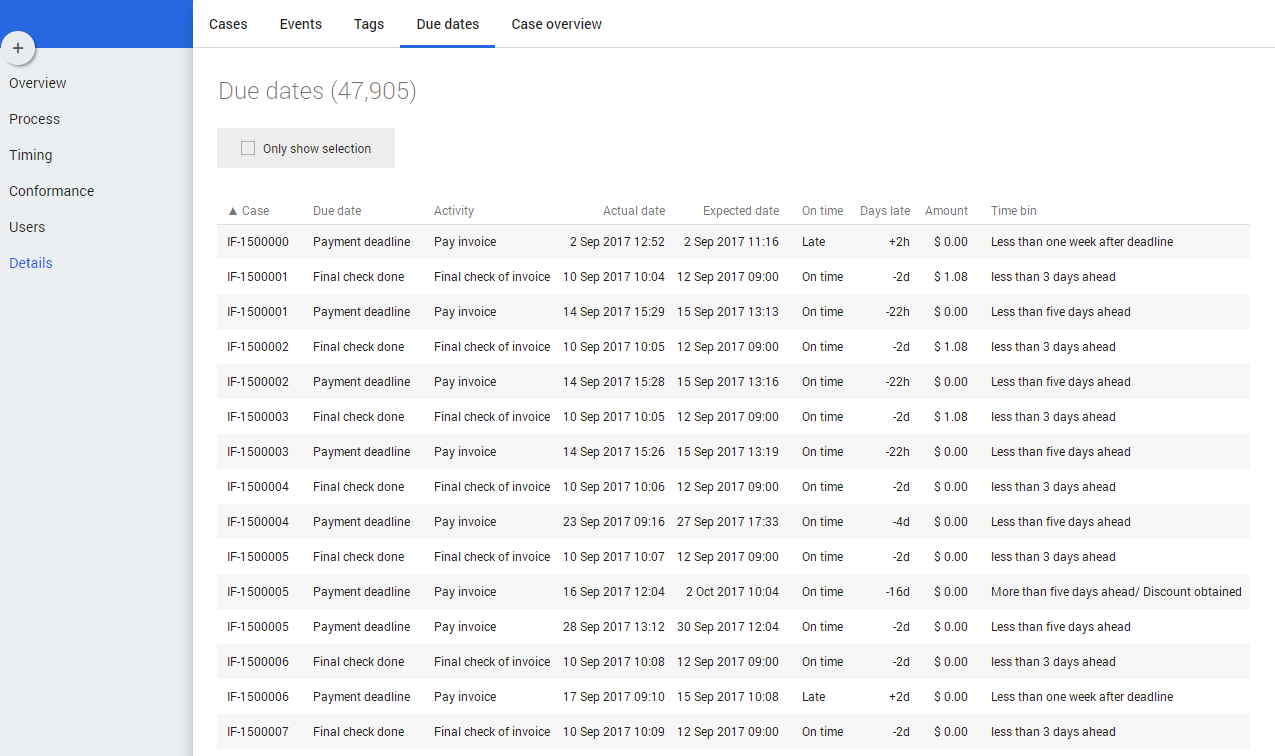The image size is (1275, 756).
Task: Open the Cases tab
Action: pos(228,24)
